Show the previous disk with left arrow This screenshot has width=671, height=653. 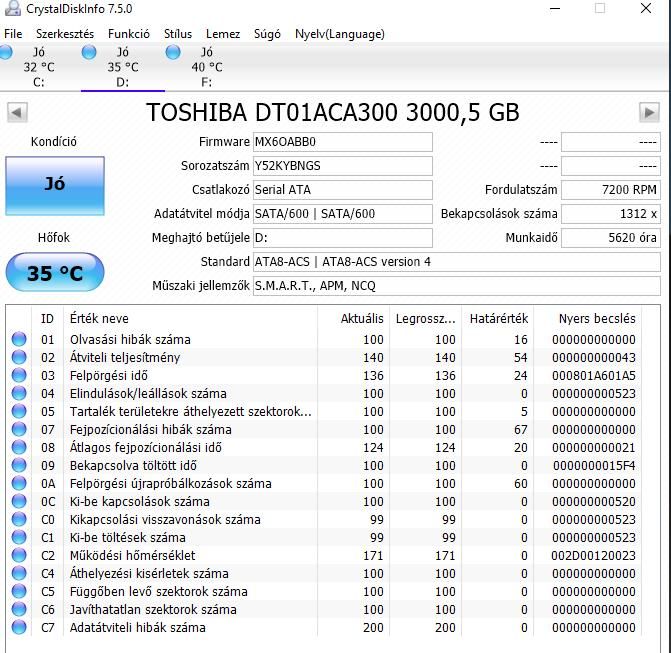pos(17,113)
